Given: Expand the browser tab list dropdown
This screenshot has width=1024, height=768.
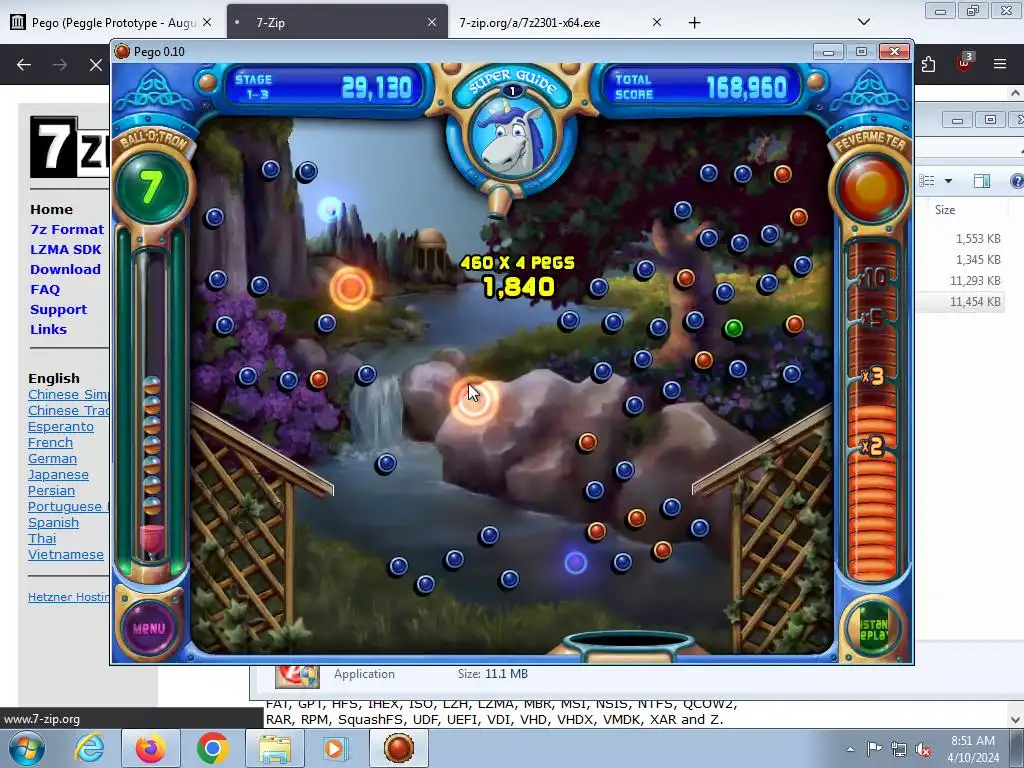Looking at the screenshot, I should tap(863, 22).
